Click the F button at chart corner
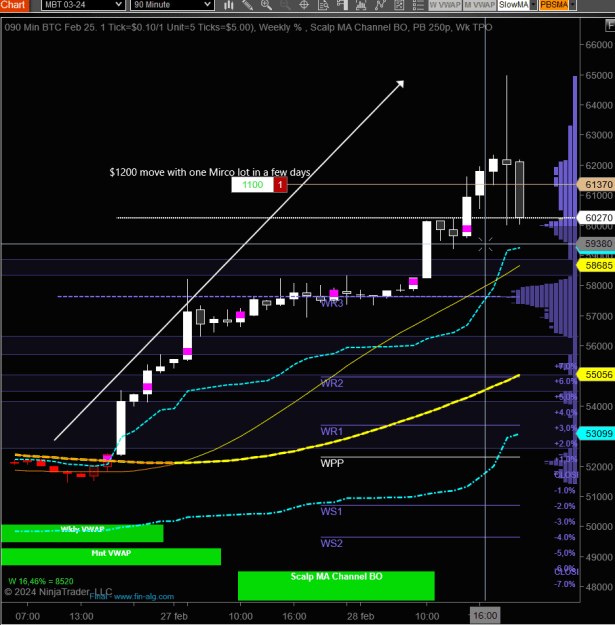This screenshot has width=615, height=625. [610, 26]
